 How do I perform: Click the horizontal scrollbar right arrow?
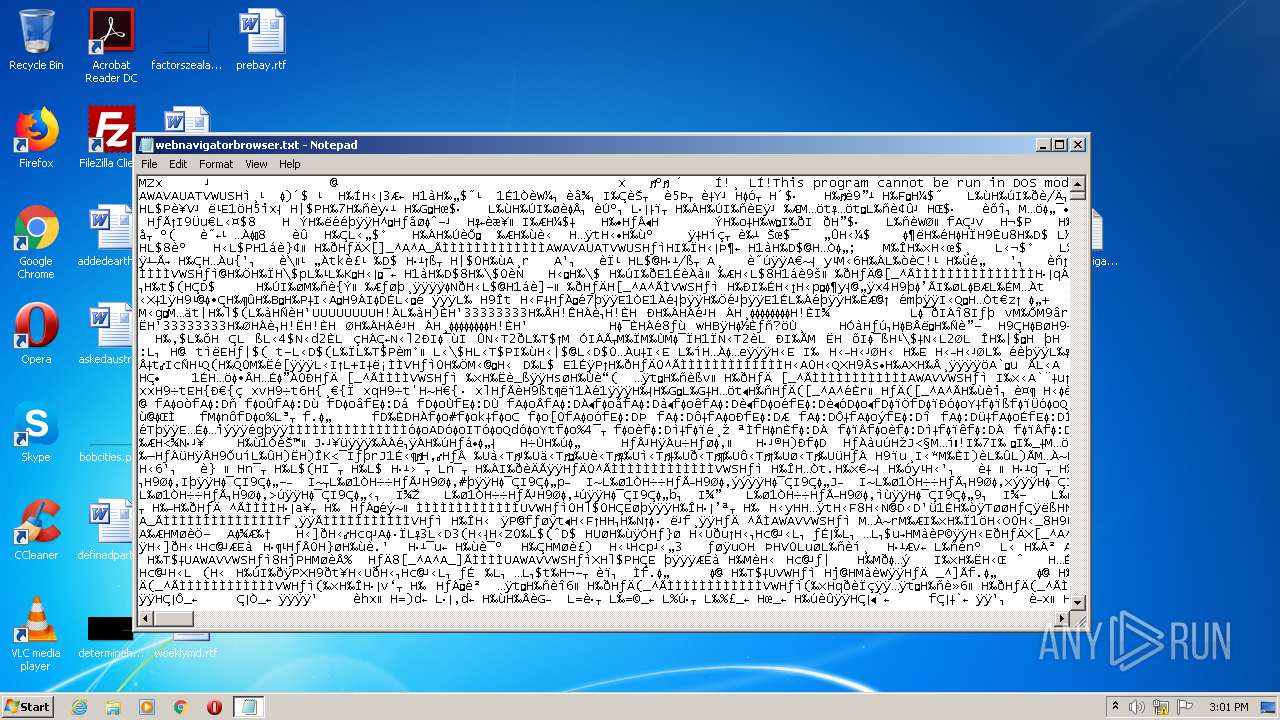pyautogui.click(x=1060, y=619)
